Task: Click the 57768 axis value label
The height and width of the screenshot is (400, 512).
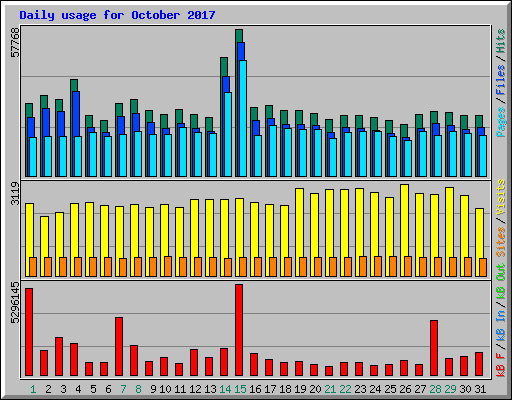Action: coord(15,42)
